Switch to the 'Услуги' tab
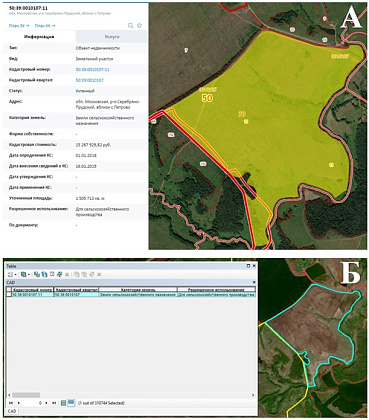369x420 pixels. point(111,37)
